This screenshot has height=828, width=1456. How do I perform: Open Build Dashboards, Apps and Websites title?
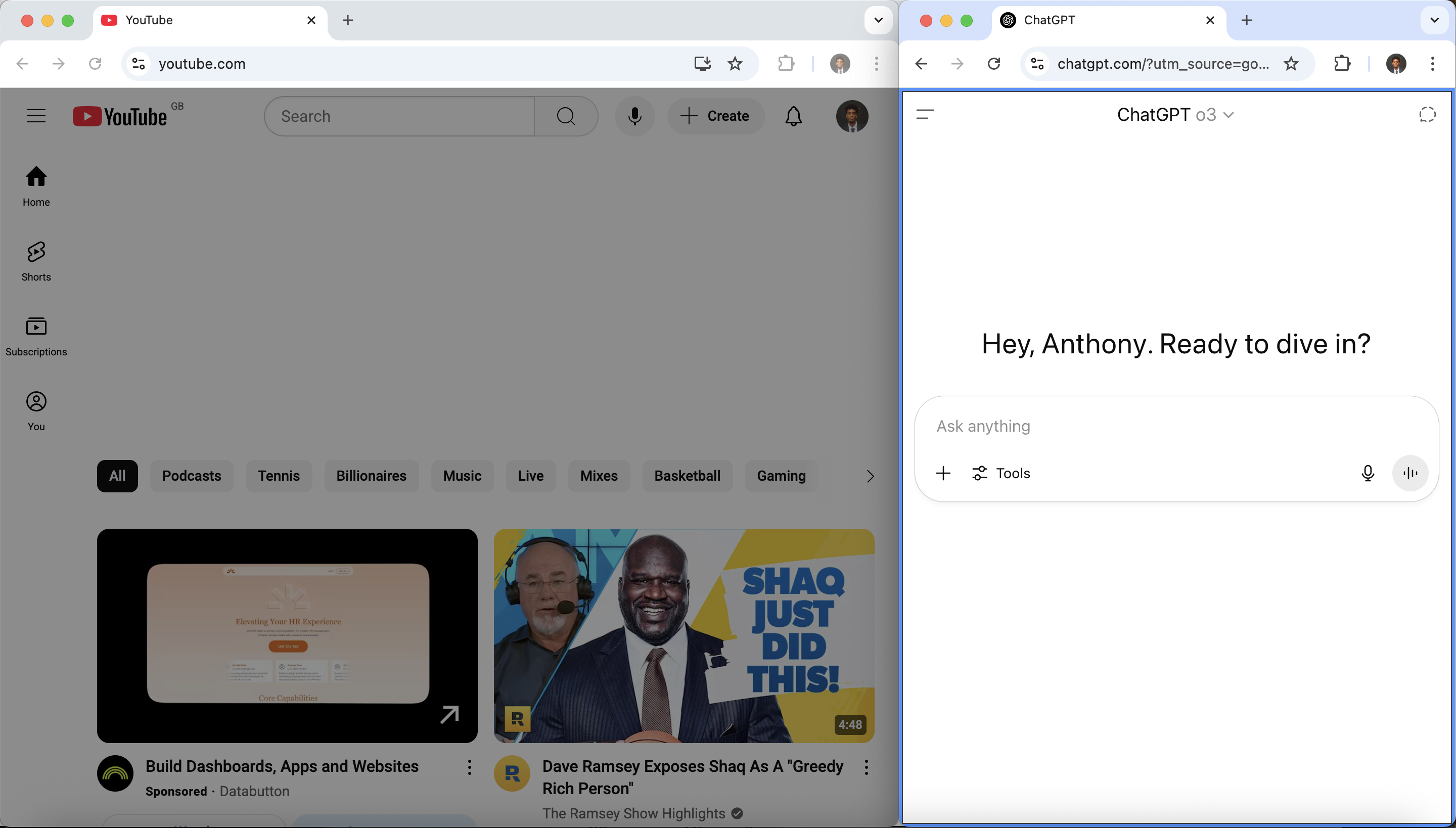pyautogui.click(x=282, y=766)
